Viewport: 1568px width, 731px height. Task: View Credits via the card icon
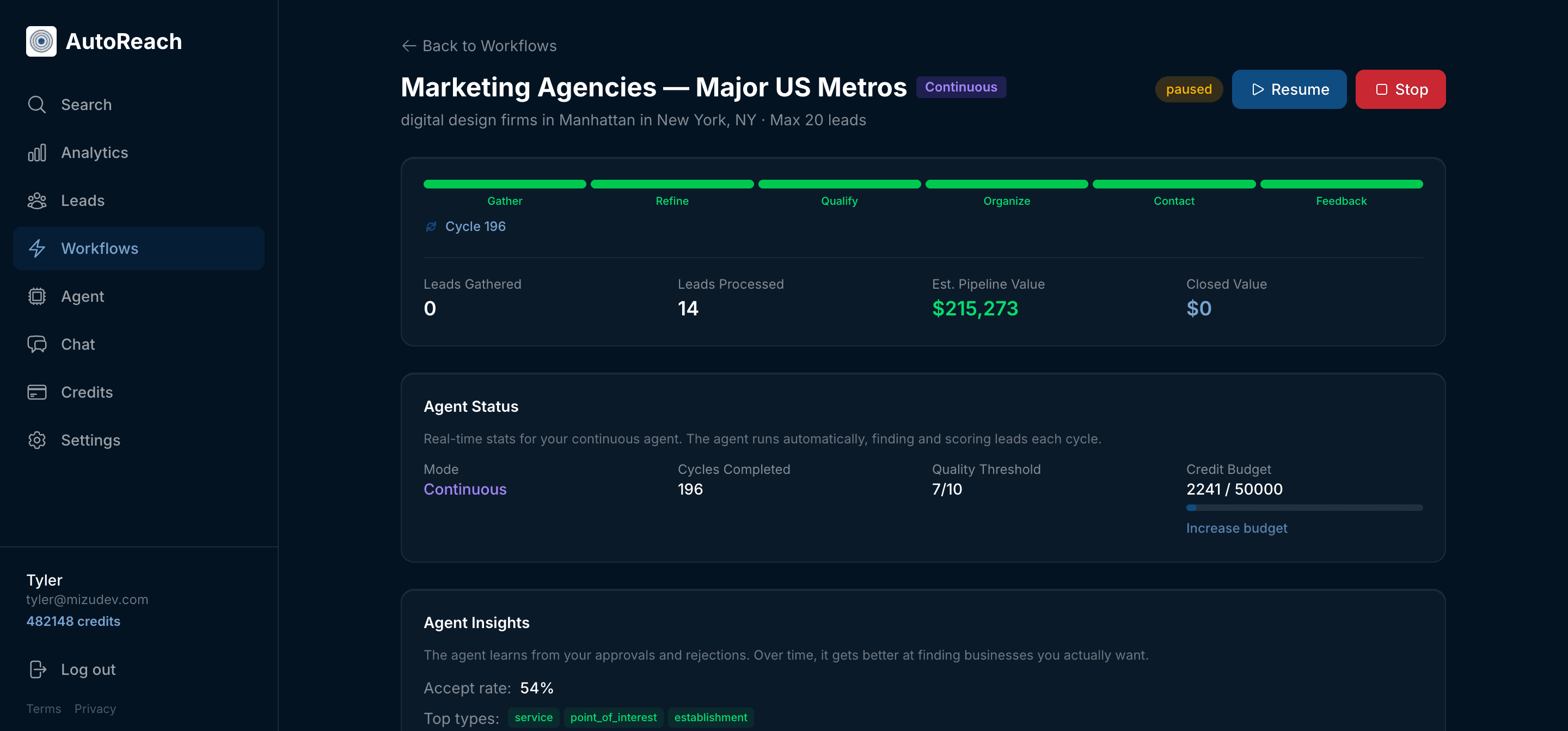(x=37, y=392)
